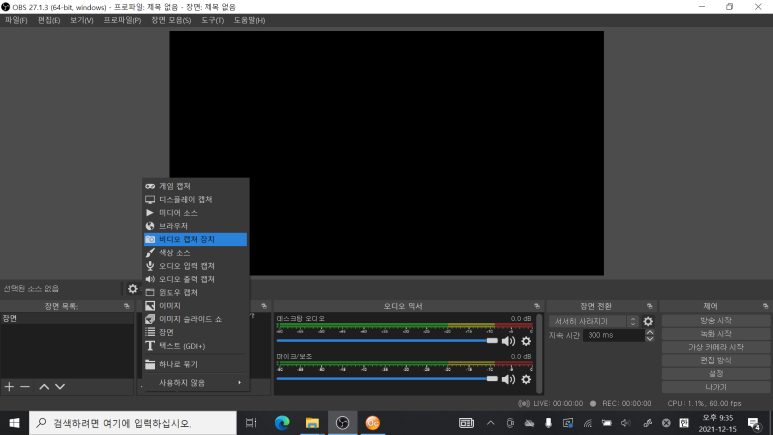
Task: Click the 300 ms duration field
Action: point(614,335)
